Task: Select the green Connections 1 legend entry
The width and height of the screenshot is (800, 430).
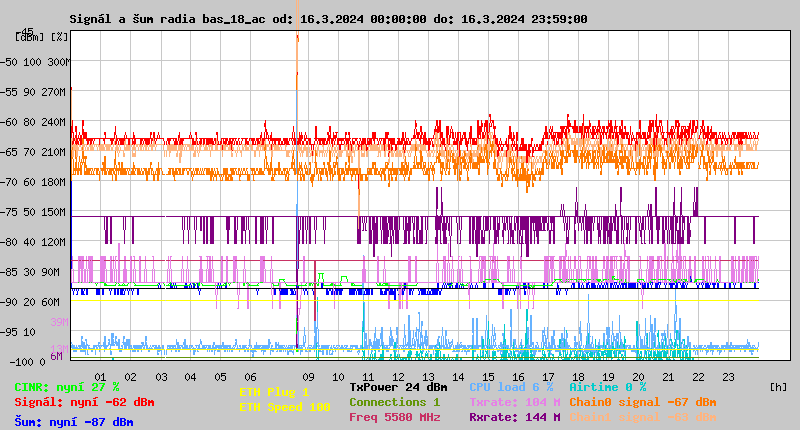Action: [394, 402]
